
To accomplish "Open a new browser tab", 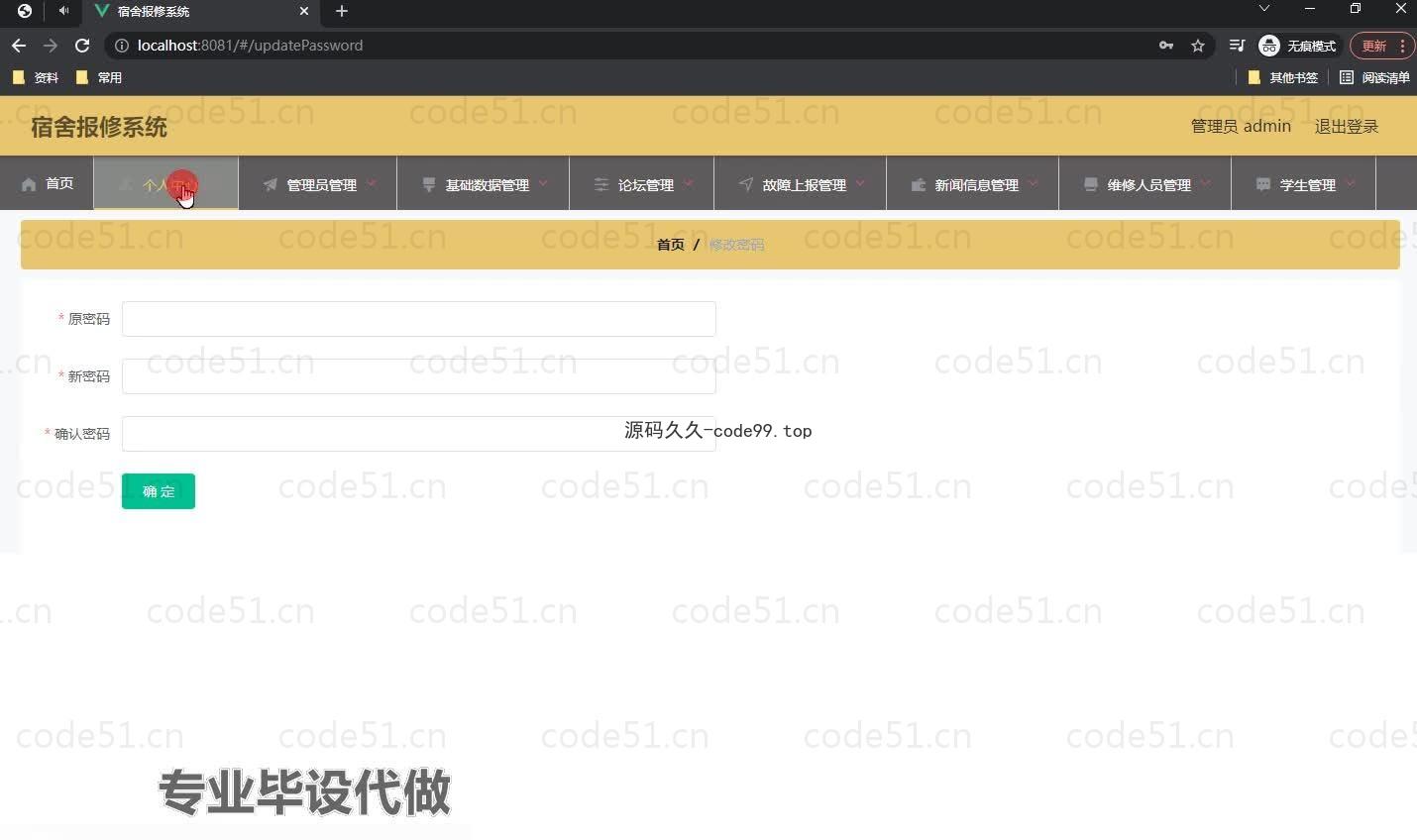I will 342,11.
